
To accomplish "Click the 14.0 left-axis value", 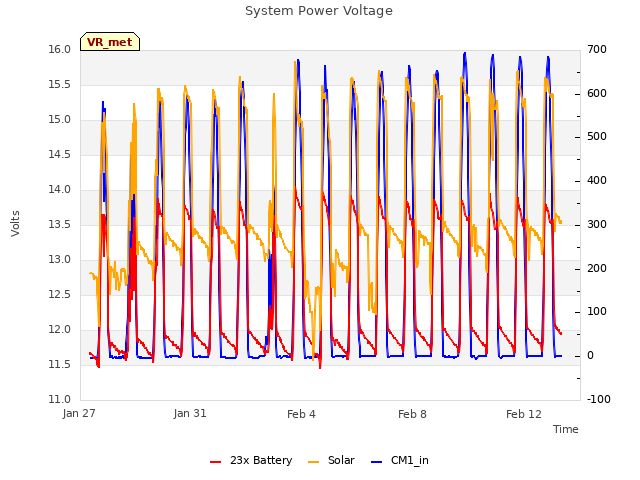I will point(60,190).
